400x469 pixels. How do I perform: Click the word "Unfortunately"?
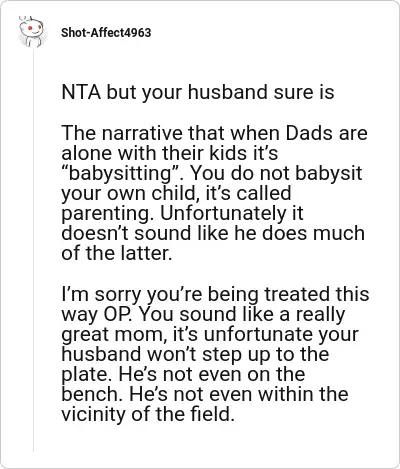(223, 213)
